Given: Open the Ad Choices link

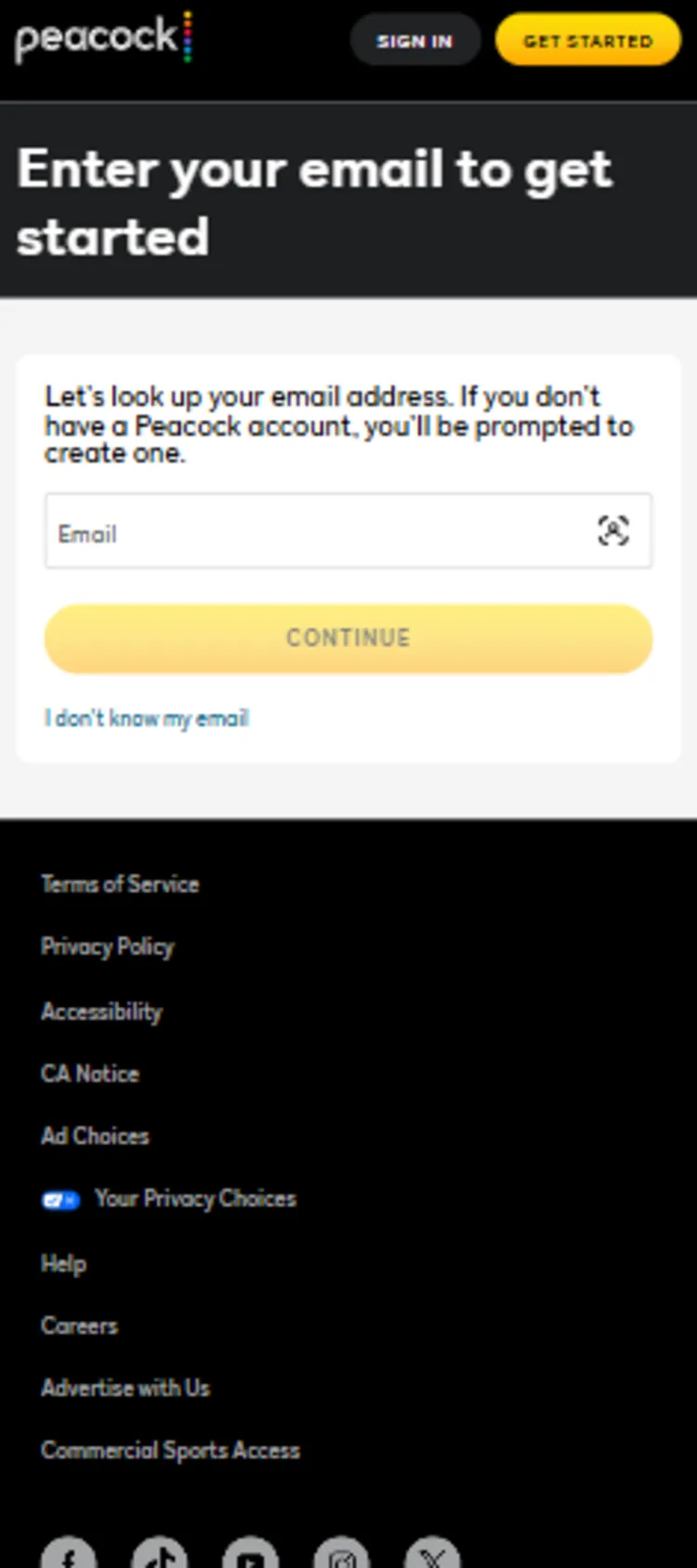Looking at the screenshot, I should pyautogui.click(x=95, y=1136).
